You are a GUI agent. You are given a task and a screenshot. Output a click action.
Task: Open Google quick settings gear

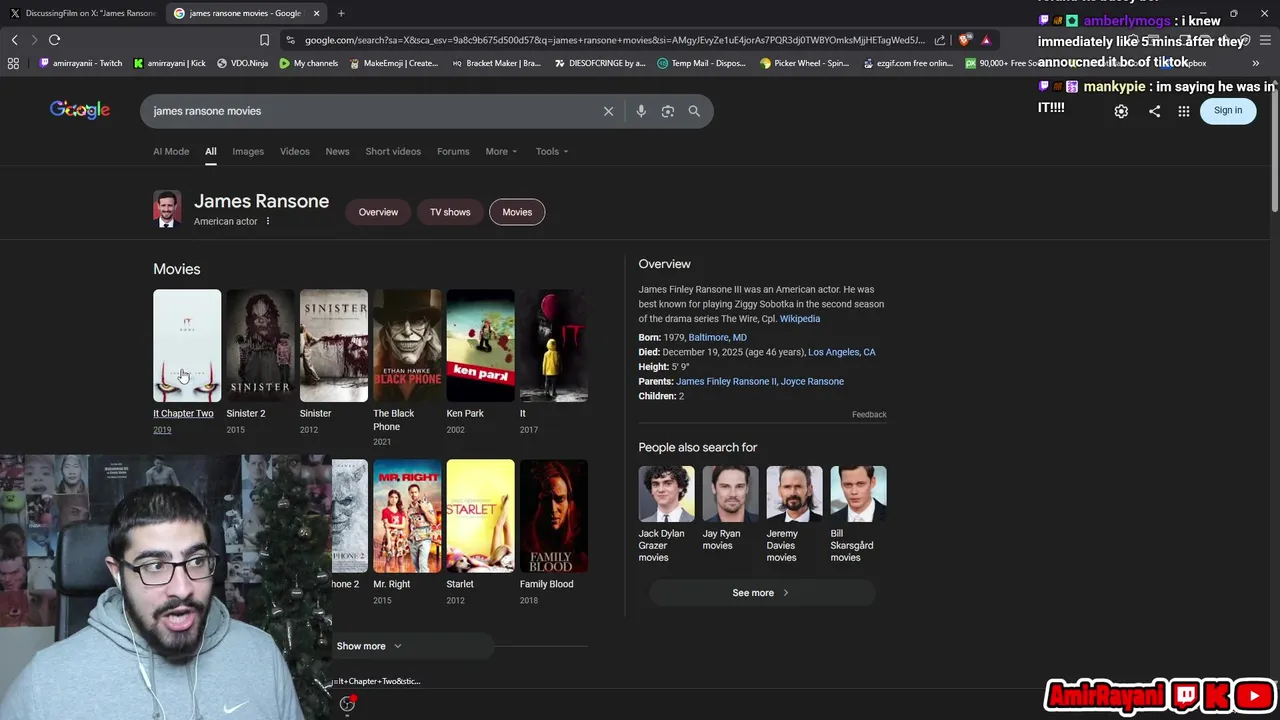(x=1121, y=111)
